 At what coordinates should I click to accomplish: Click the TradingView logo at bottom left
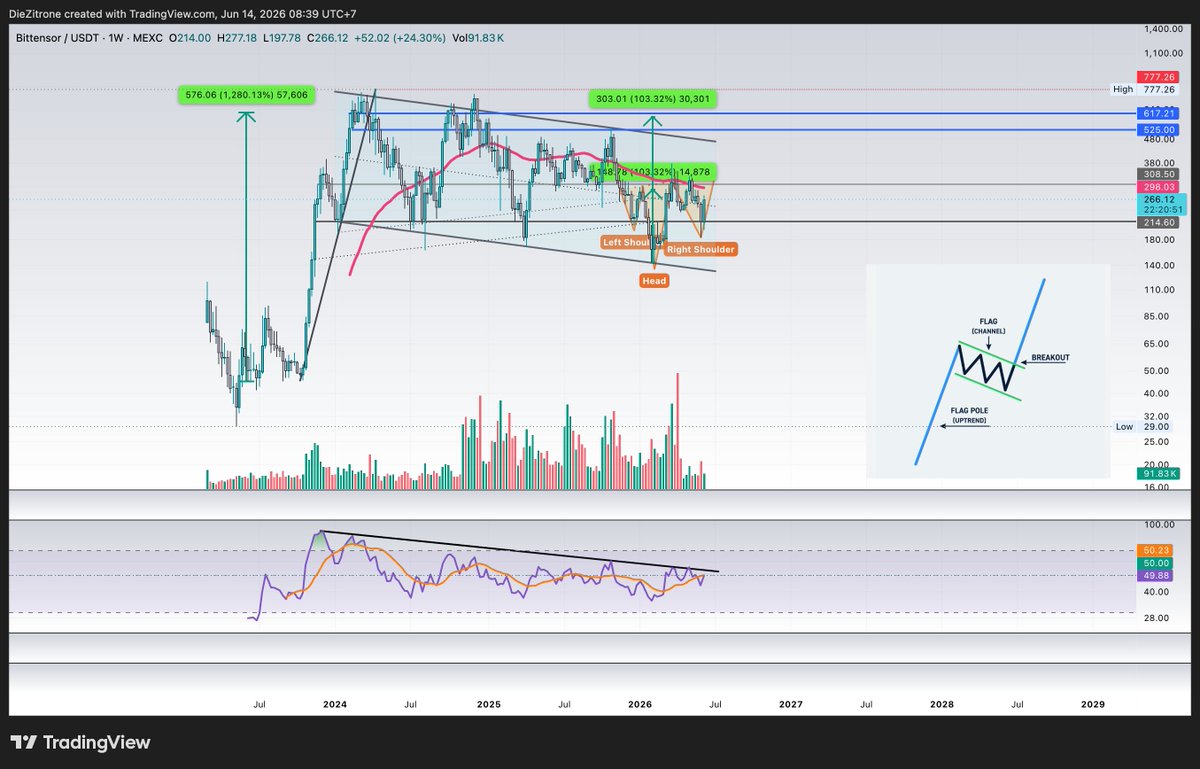pyautogui.click(x=80, y=742)
